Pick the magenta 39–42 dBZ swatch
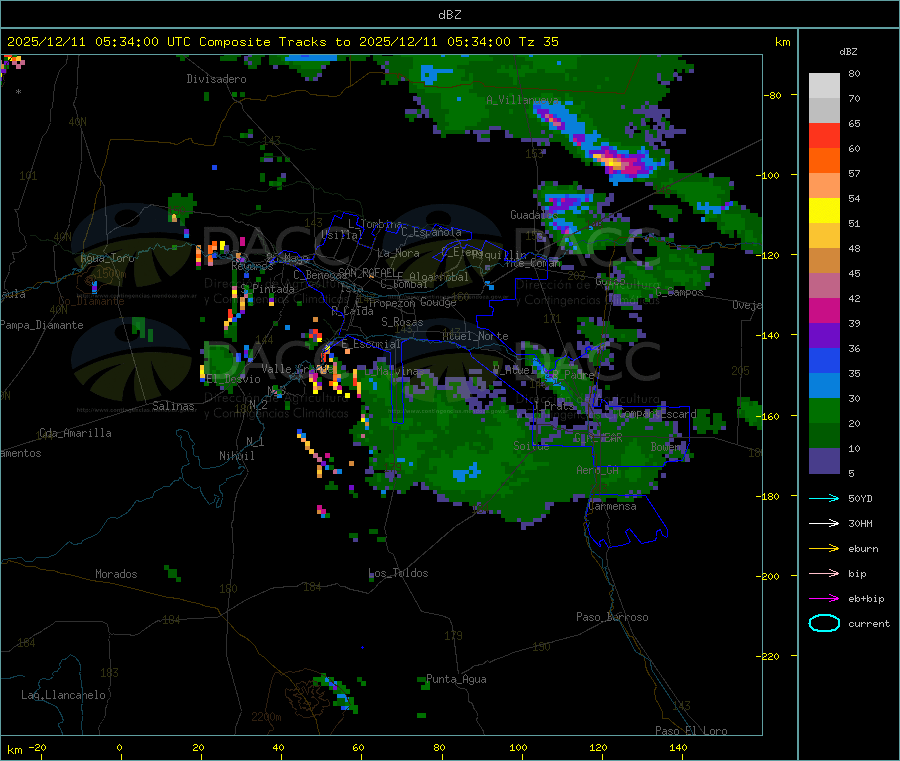Viewport: 900px width, 761px height. (x=824, y=310)
